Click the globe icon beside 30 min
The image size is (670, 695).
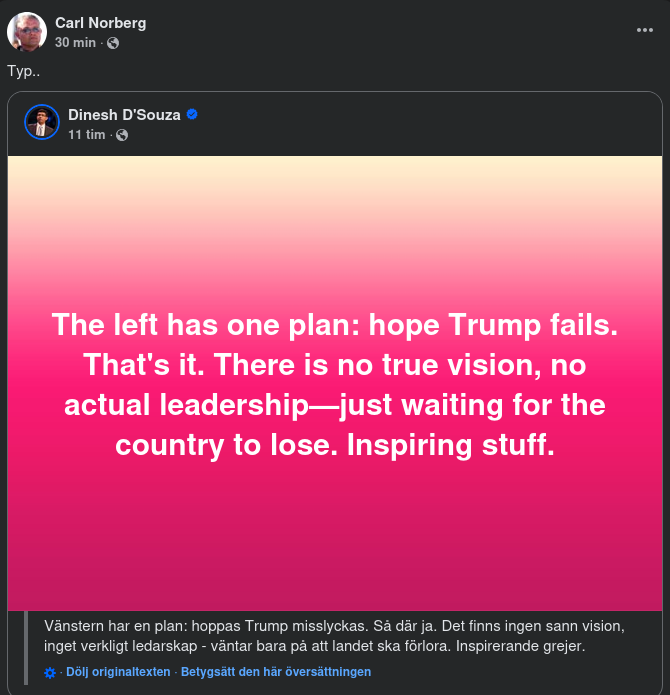point(113,43)
